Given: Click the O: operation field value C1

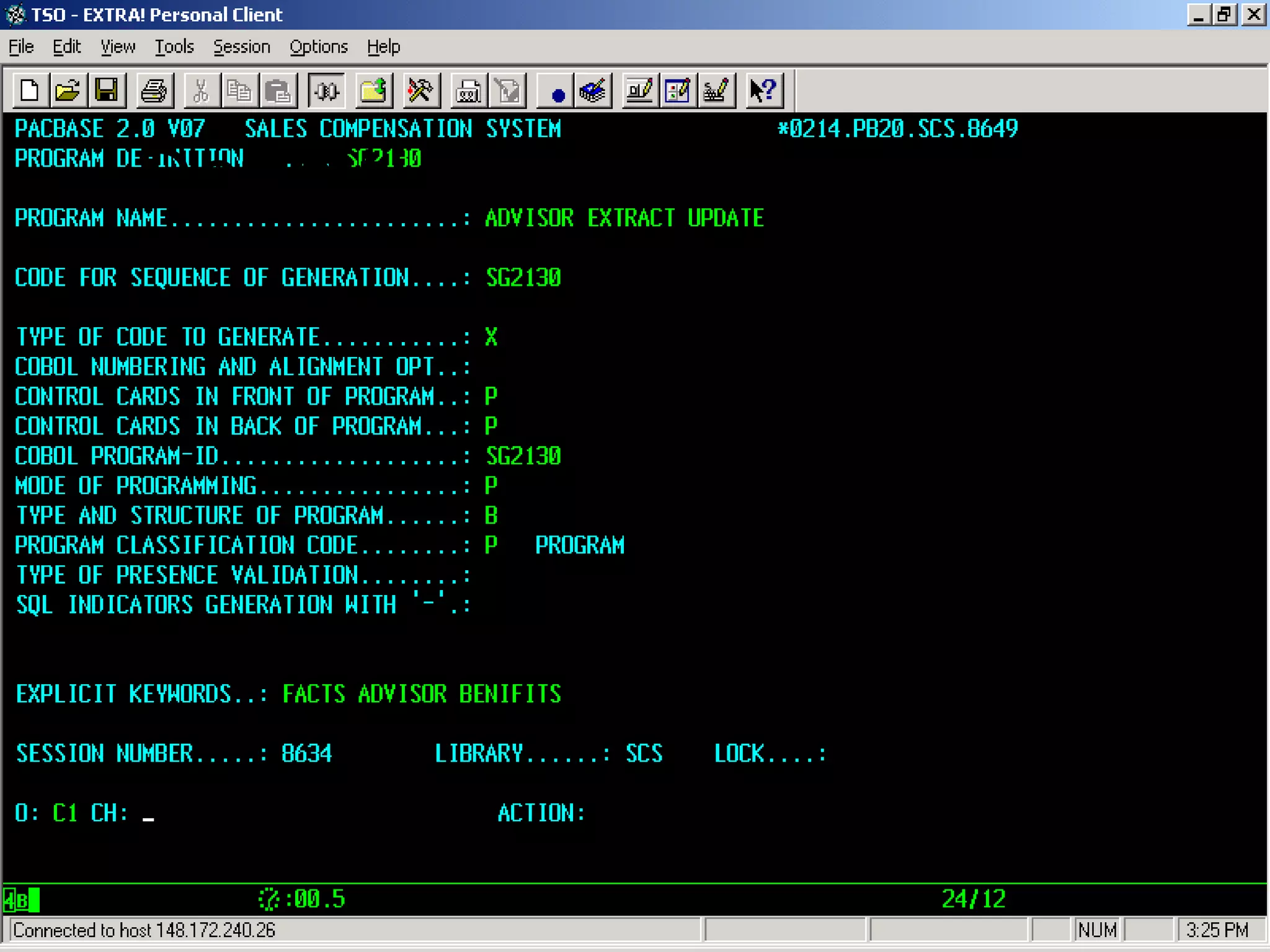Looking at the screenshot, I should click(65, 813).
